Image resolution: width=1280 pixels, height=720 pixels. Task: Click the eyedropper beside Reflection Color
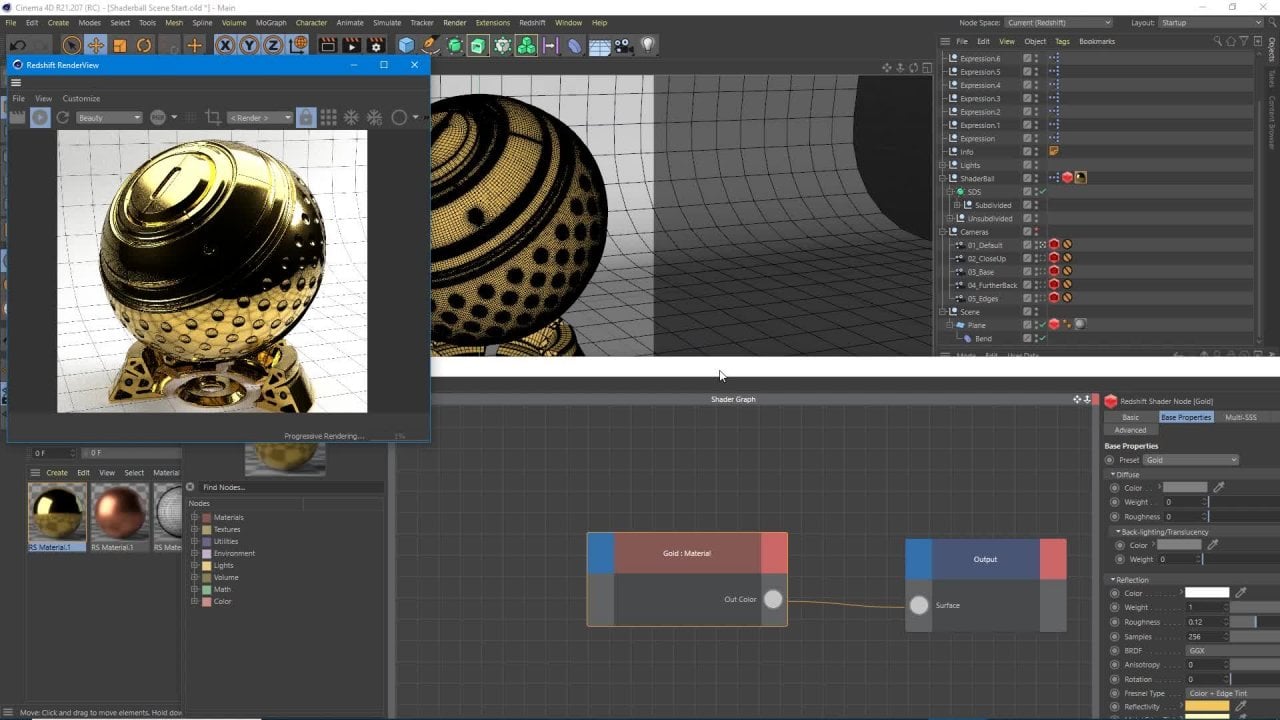[x=1241, y=593]
